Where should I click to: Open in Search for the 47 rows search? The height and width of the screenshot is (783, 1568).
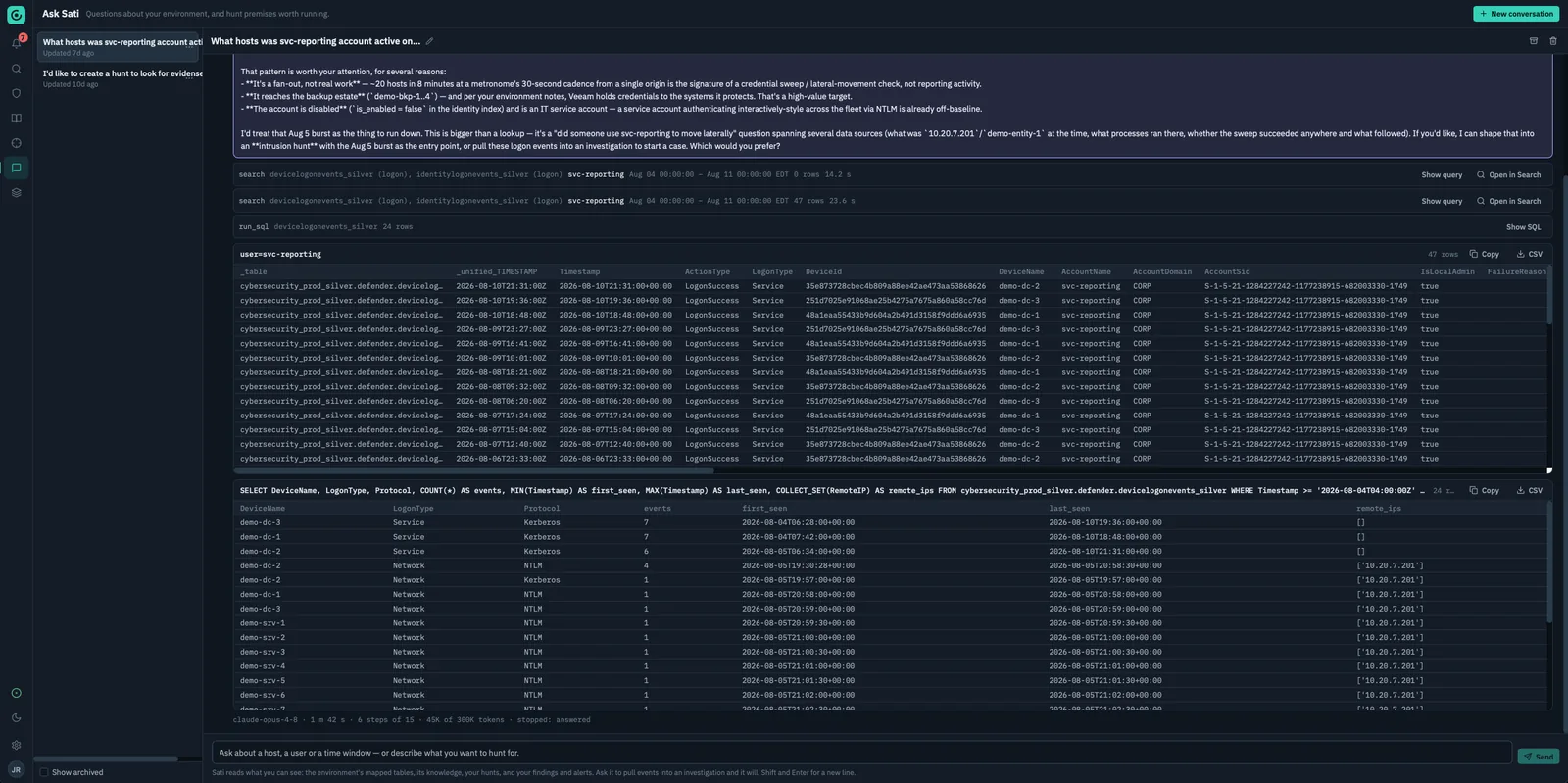pos(1508,201)
